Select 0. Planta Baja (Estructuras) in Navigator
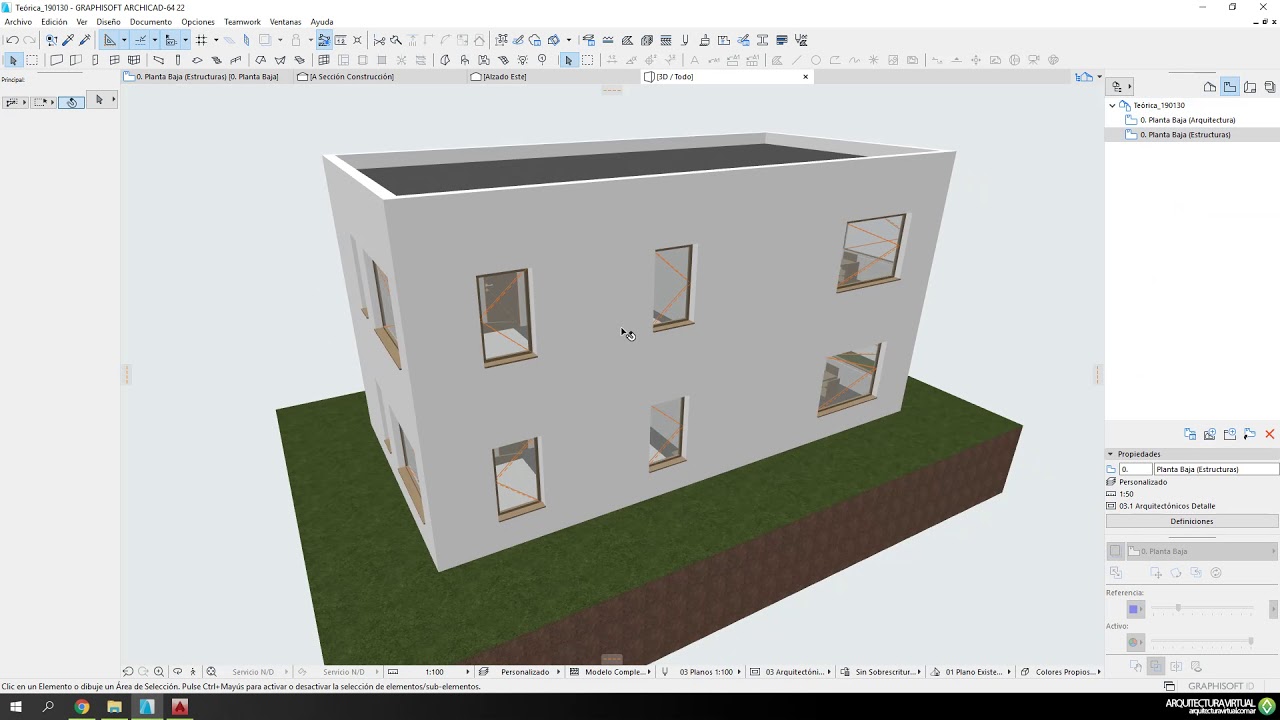 click(1186, 134)
